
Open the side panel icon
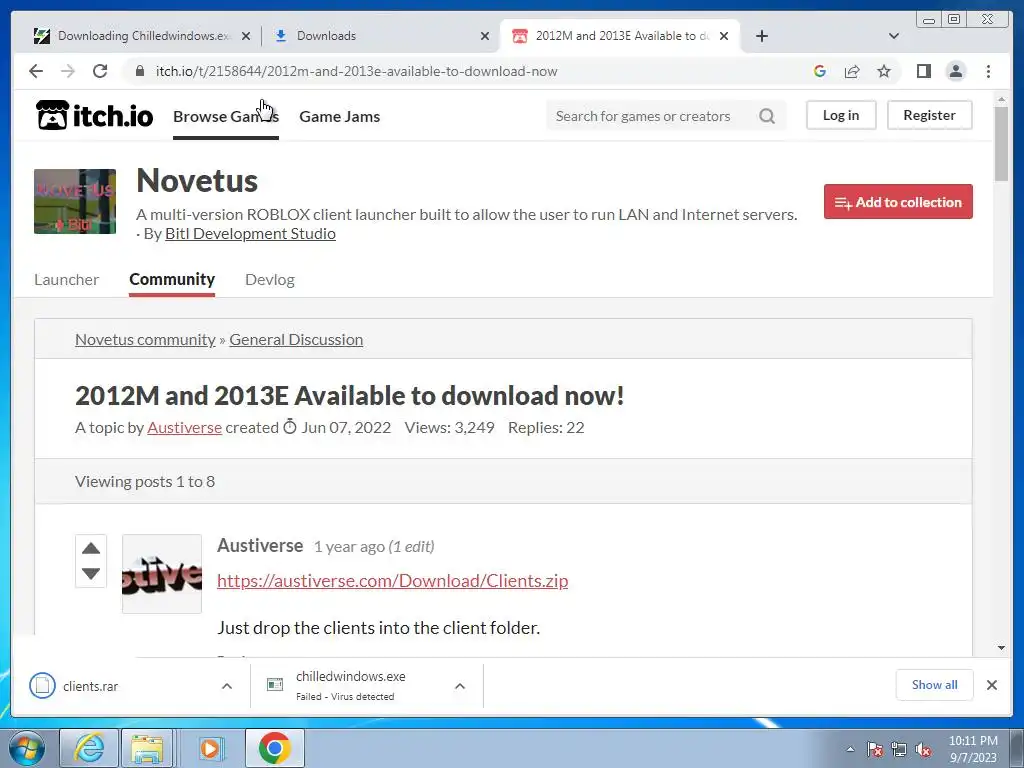[923, 71]
